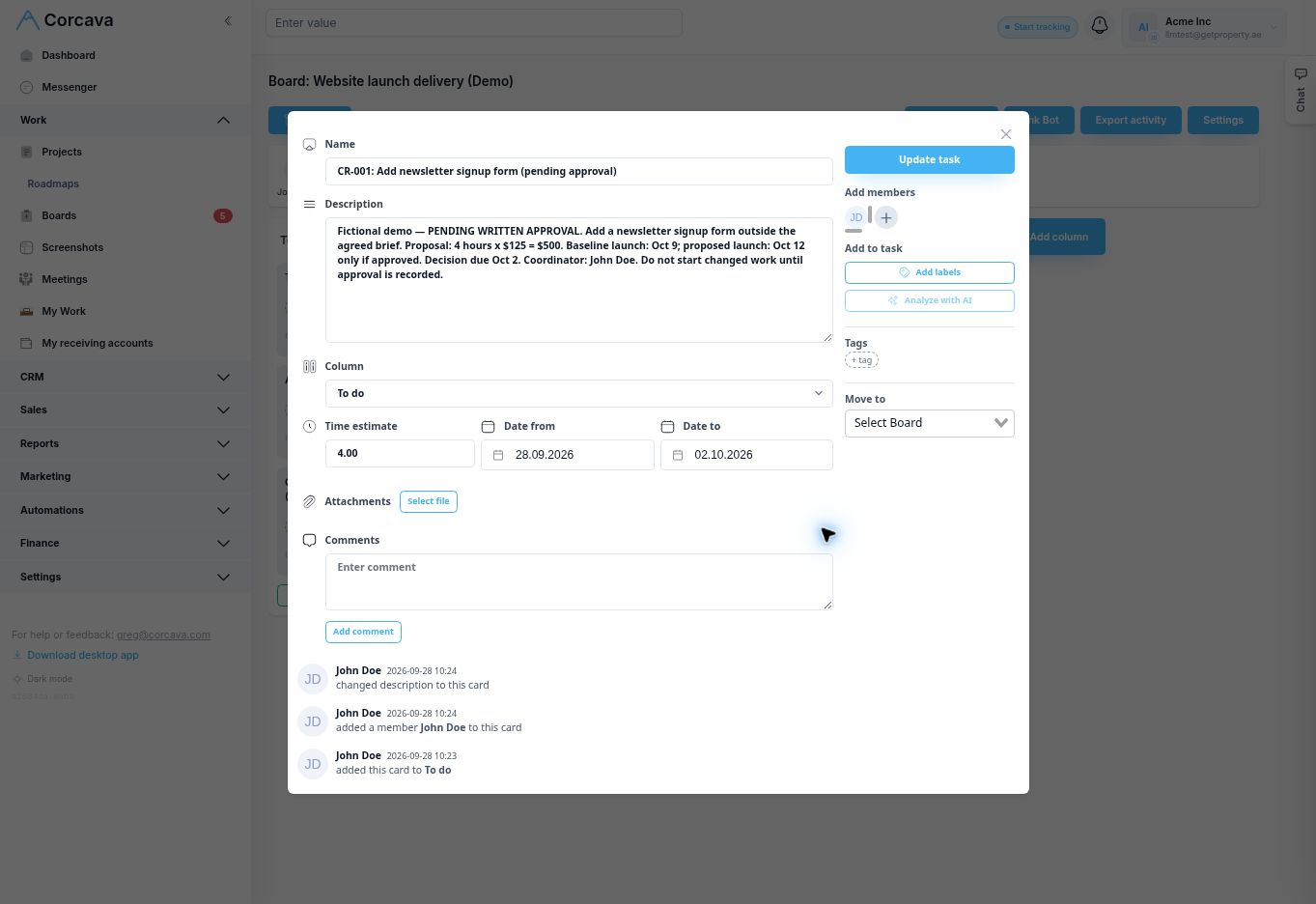The width and height of the screenshot is (1316, 904).
Task: Click the Time estimate field
Action: [x=400, y=453]
